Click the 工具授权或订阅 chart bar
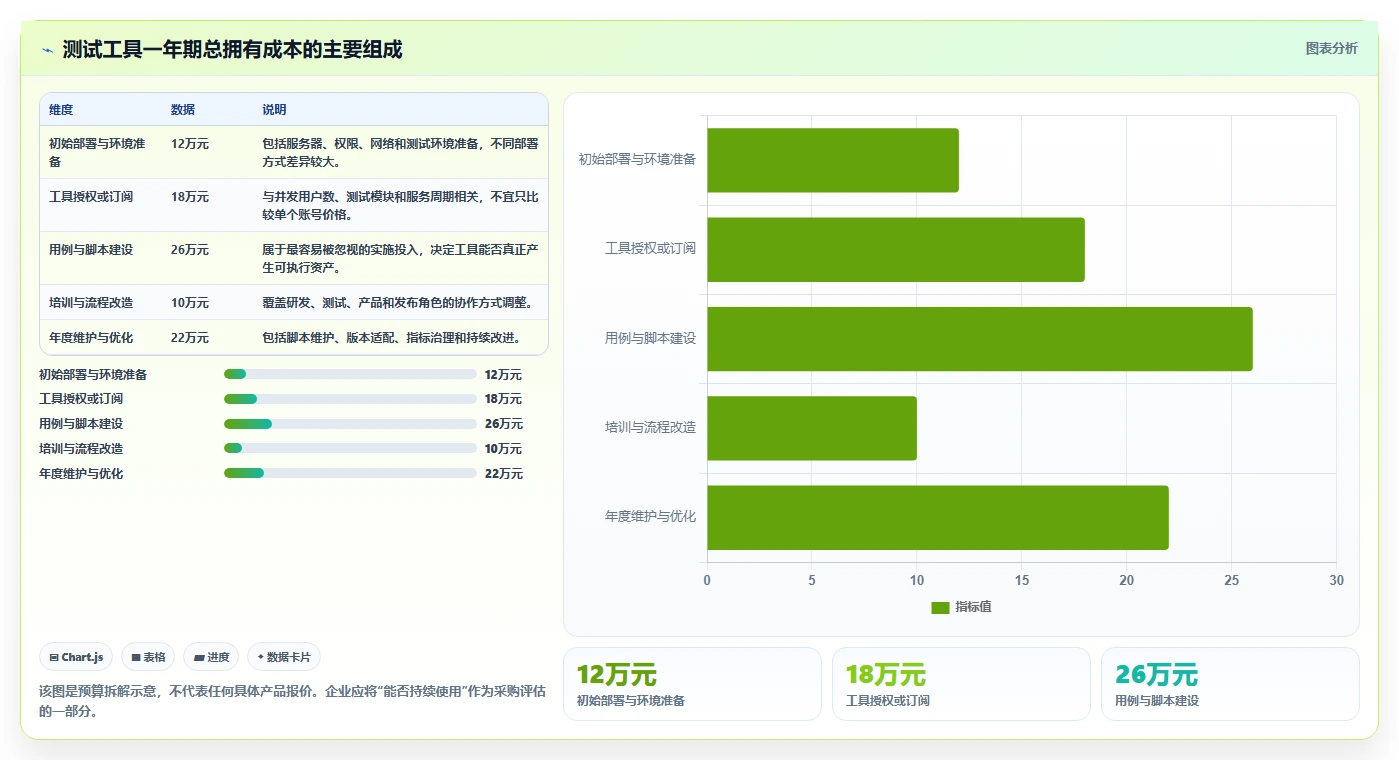The width and height of the screenshot is (1399, 760). (896, 249)
